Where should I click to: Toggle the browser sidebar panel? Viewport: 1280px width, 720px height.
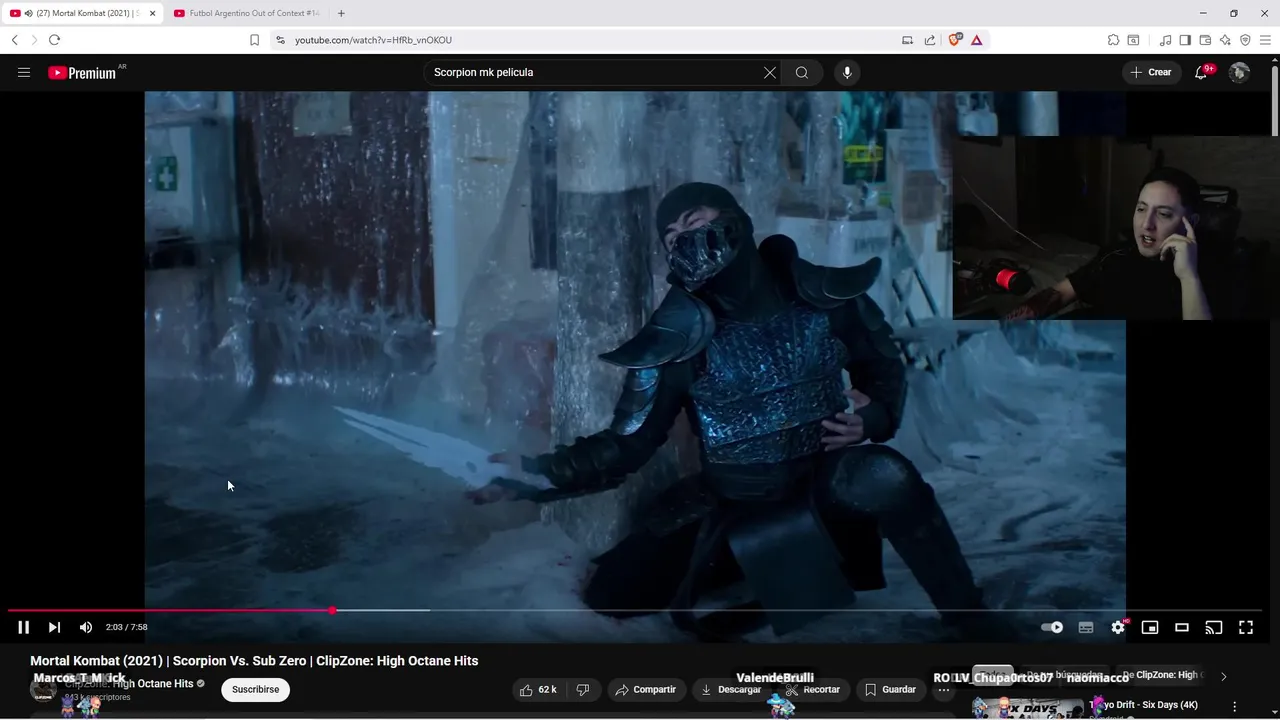[x=1185, y=40]
